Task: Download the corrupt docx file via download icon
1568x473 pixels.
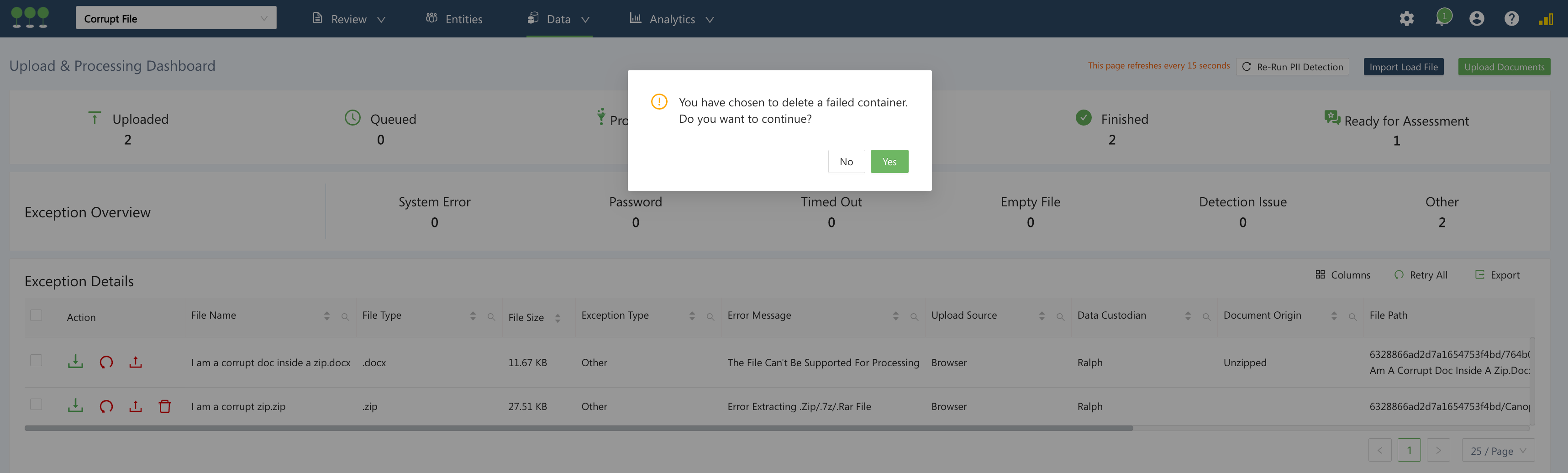Action: pyautogui.click(x=75, y=362)
